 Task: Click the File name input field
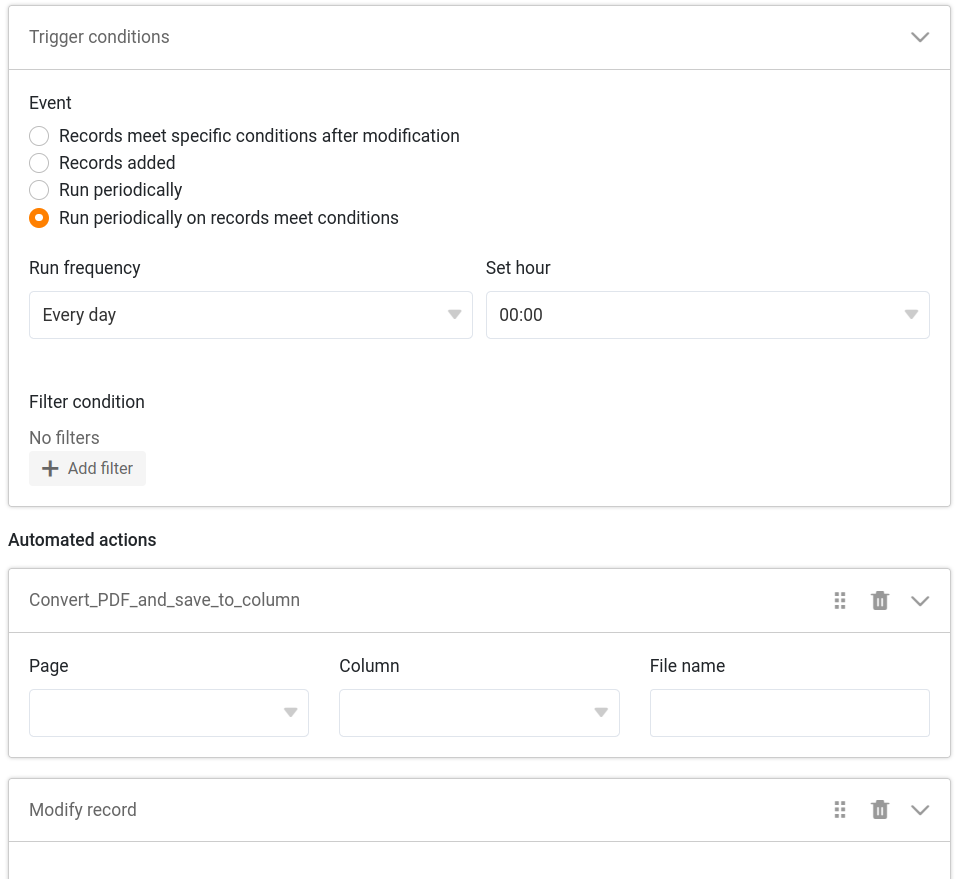[789, 713]
